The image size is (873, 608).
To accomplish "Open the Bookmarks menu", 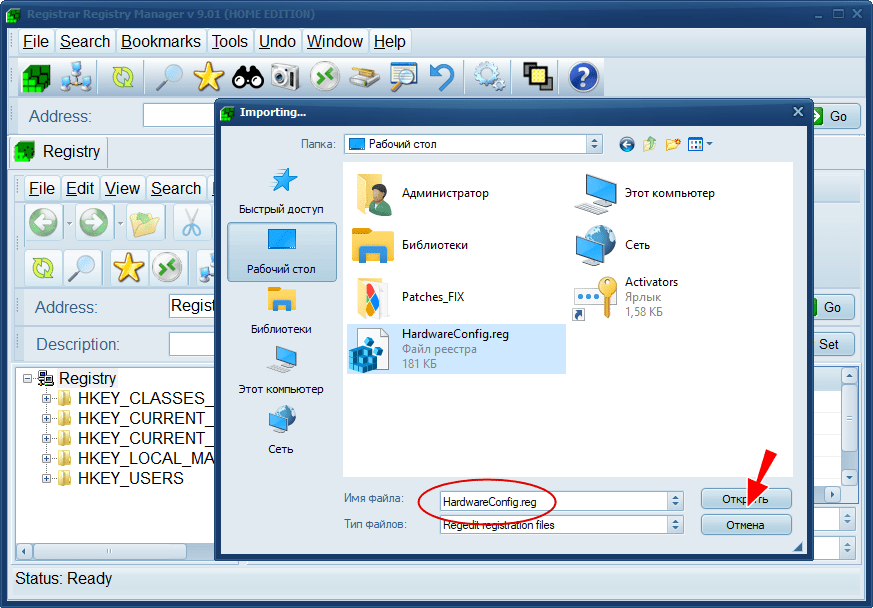I will point(161,41).
